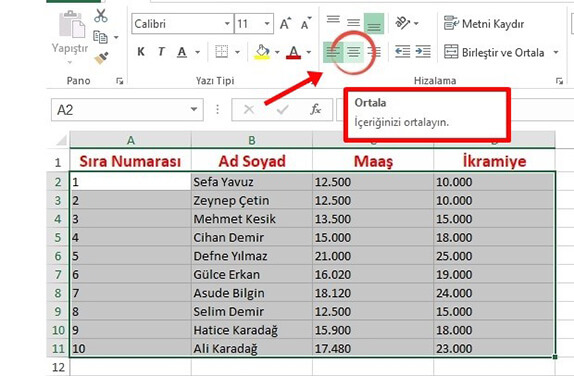Open the Pano dialog launcher
The width and height of the screenshot is (574, 376).
tap(119, 81)
